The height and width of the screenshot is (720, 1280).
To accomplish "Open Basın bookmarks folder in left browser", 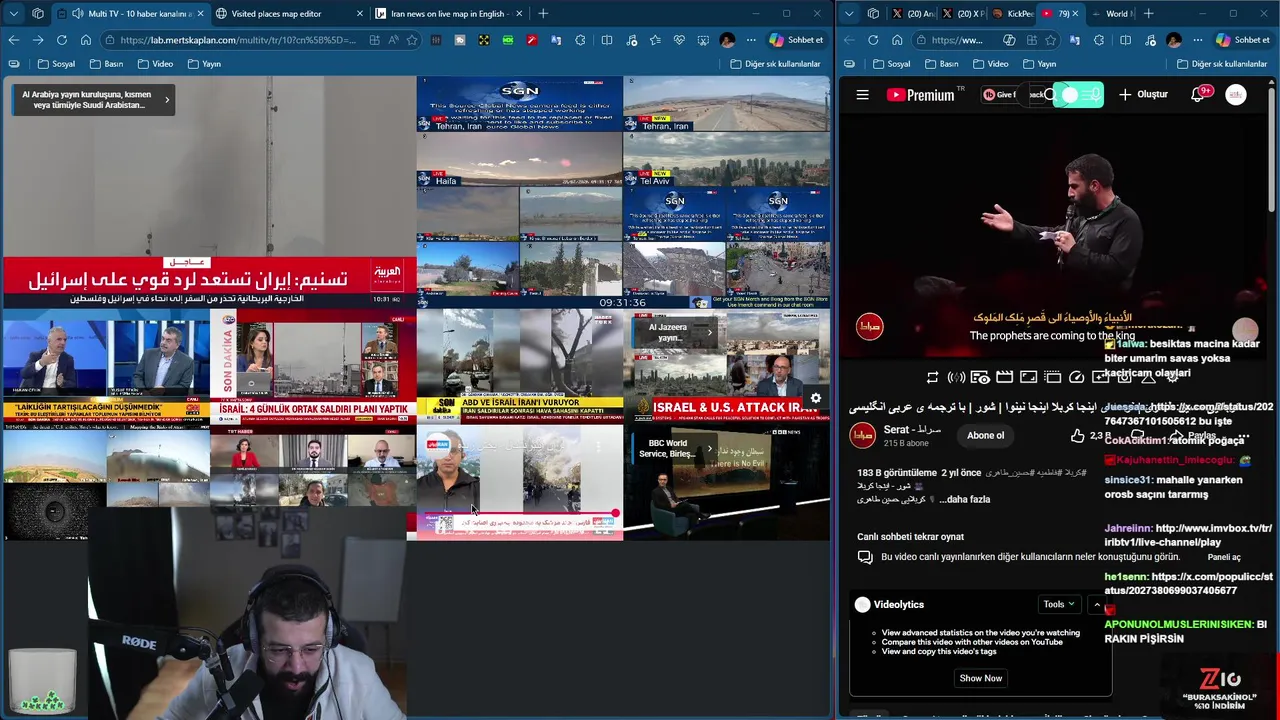I will coord(106,64).
